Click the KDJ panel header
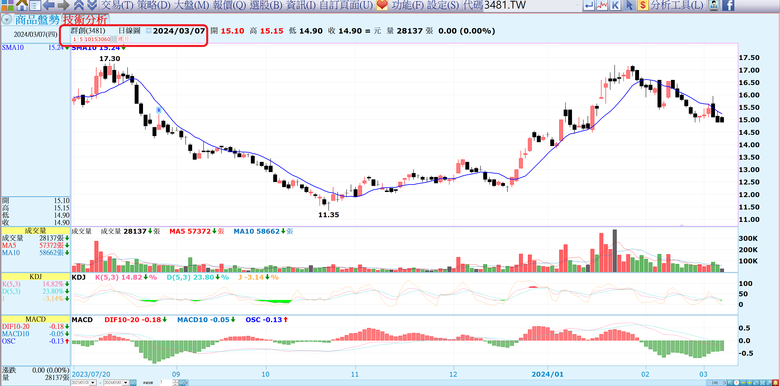The width and height of the screenshot is (780, 386). 35,276
